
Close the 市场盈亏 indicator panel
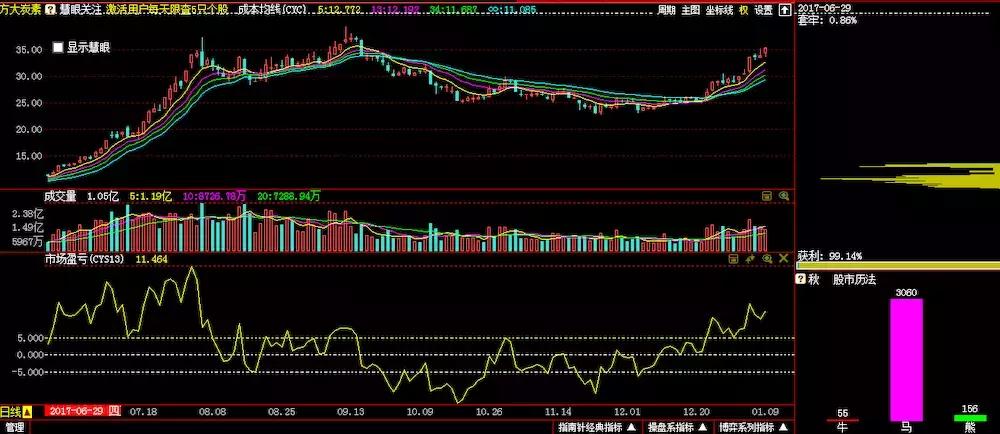point(783,258)
